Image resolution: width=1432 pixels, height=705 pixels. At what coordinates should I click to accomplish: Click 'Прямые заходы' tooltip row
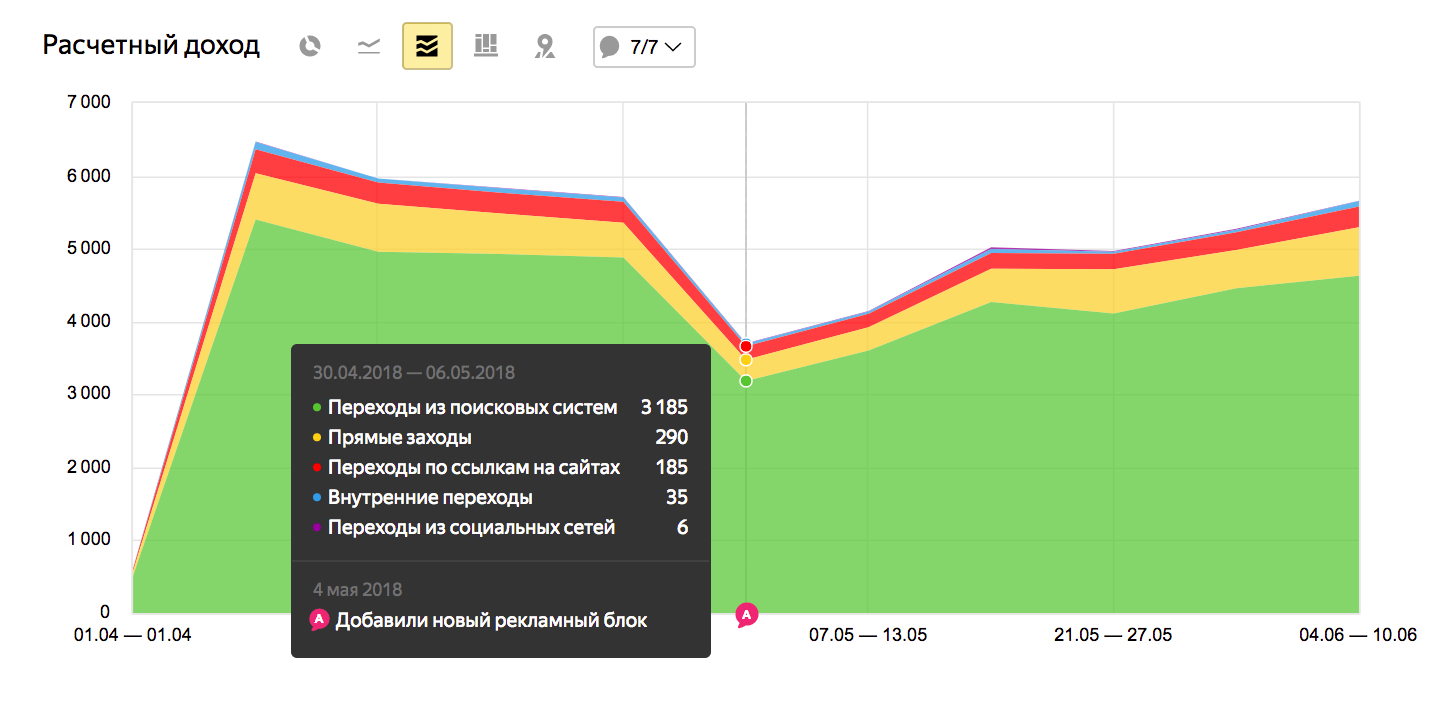[x=400, y=437]
